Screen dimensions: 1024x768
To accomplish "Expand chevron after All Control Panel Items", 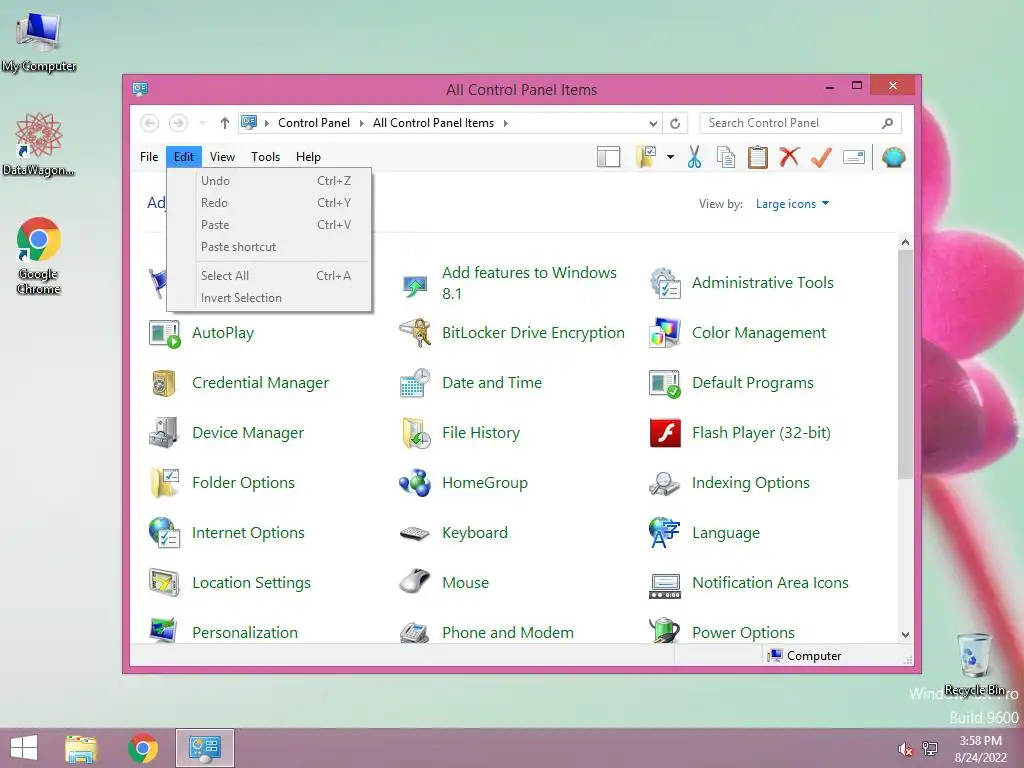I will point(505,123).
